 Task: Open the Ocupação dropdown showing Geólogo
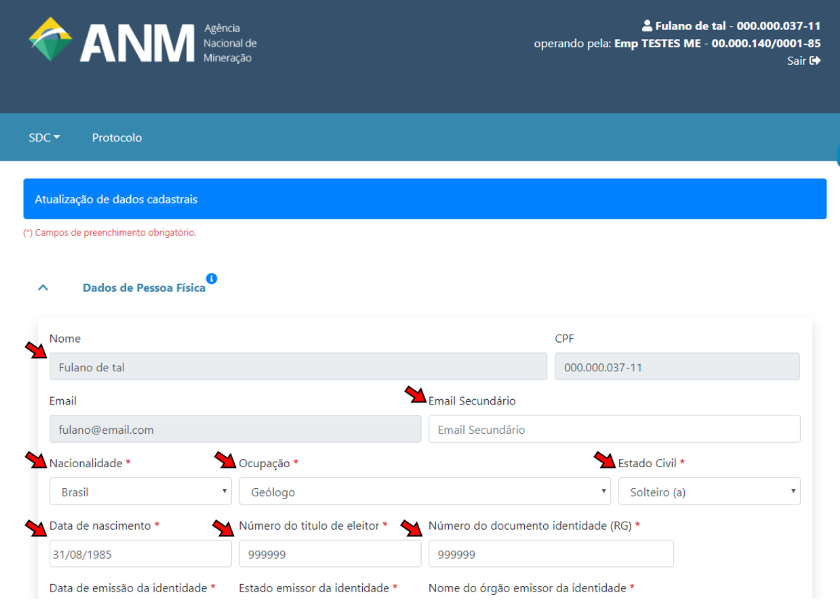click(424, 492)
